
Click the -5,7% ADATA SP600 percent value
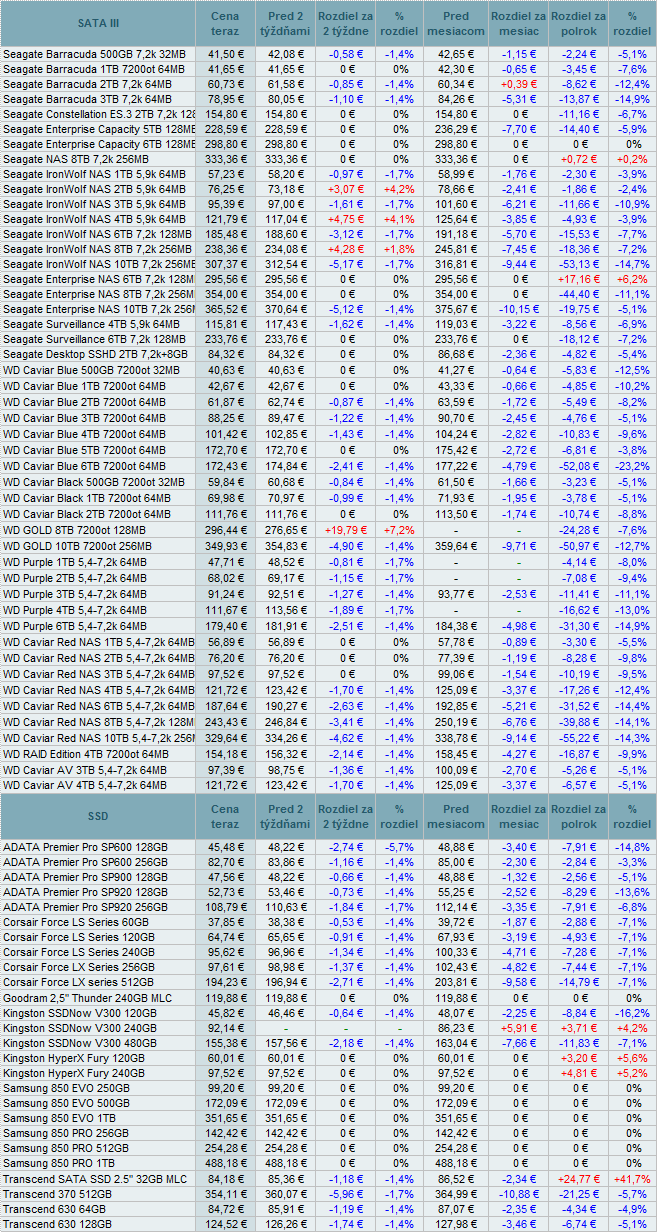(x=399, y=847)
